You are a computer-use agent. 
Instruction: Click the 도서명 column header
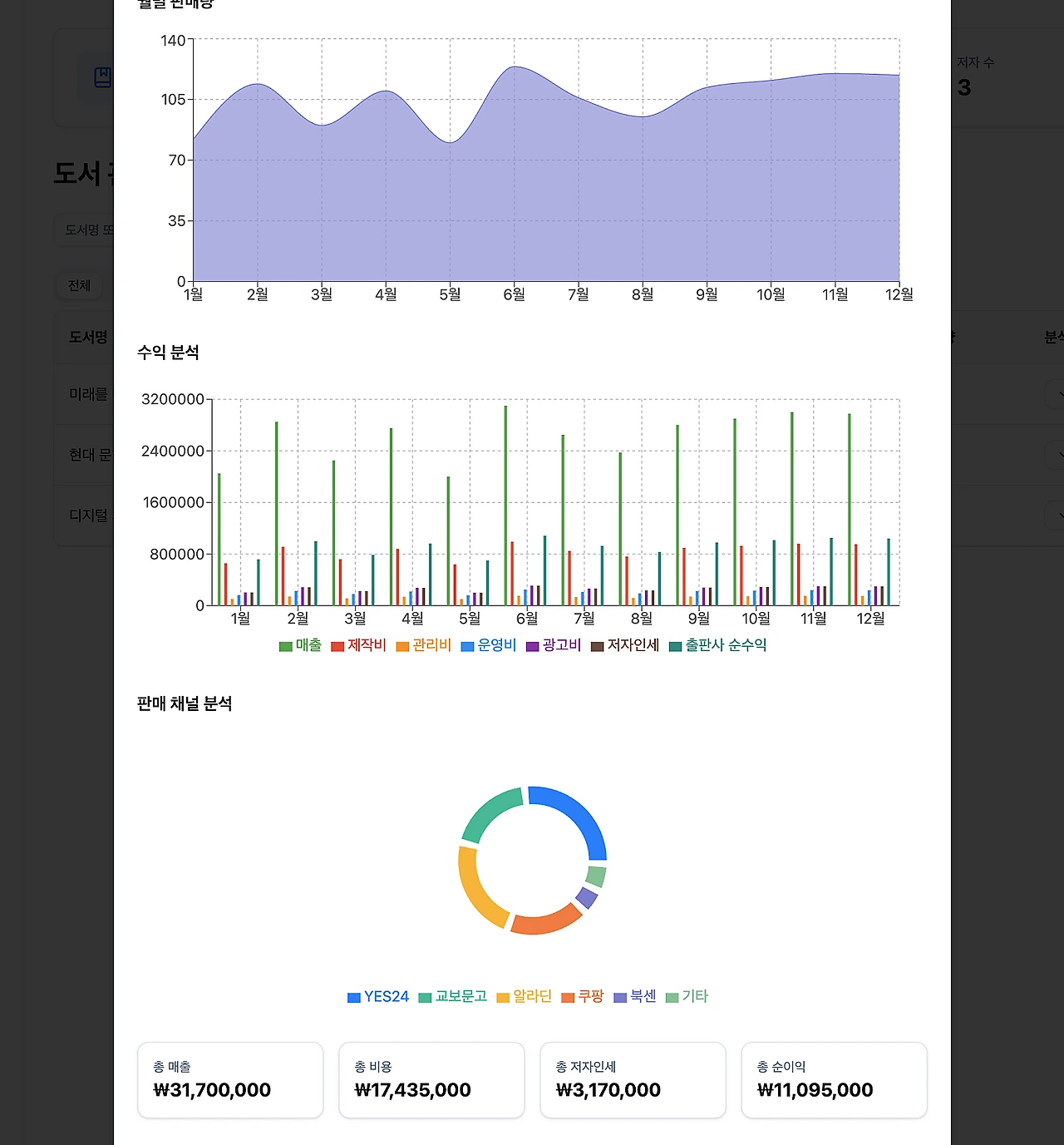(86, 338)
